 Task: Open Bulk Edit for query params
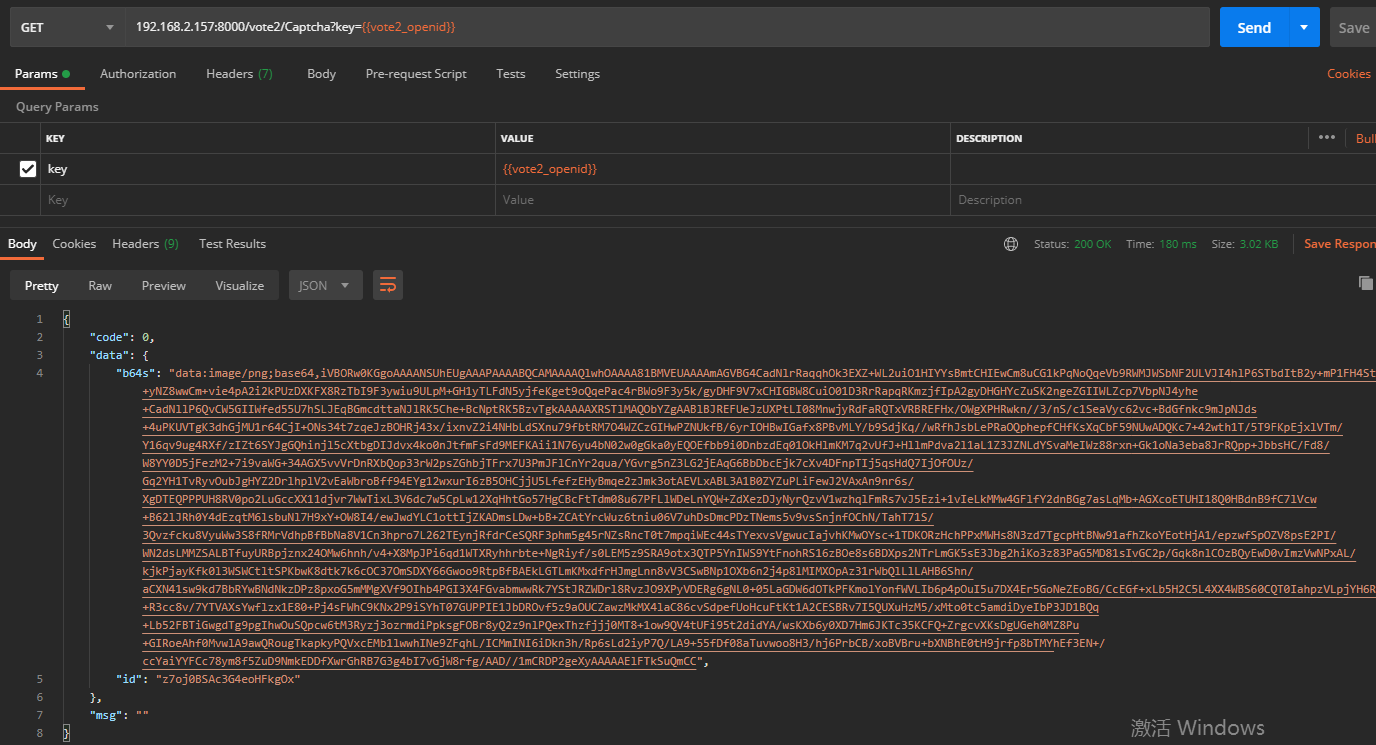pyautogui.click(x=1364, y=138)
